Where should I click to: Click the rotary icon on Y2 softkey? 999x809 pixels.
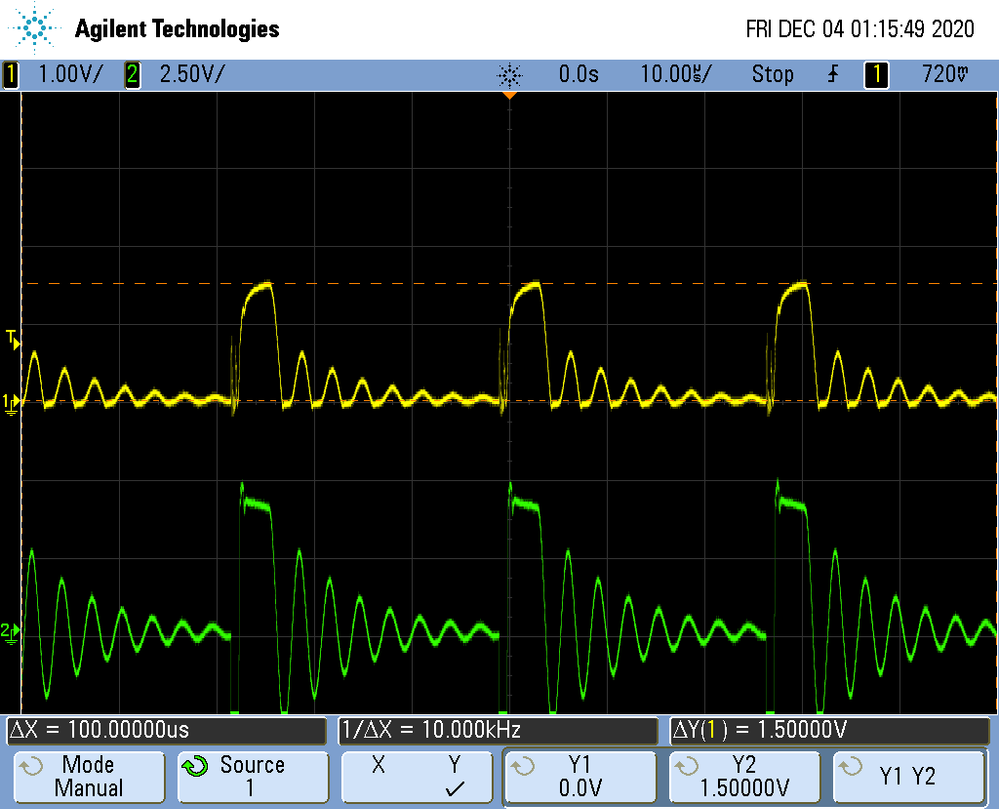pos(687,766)
